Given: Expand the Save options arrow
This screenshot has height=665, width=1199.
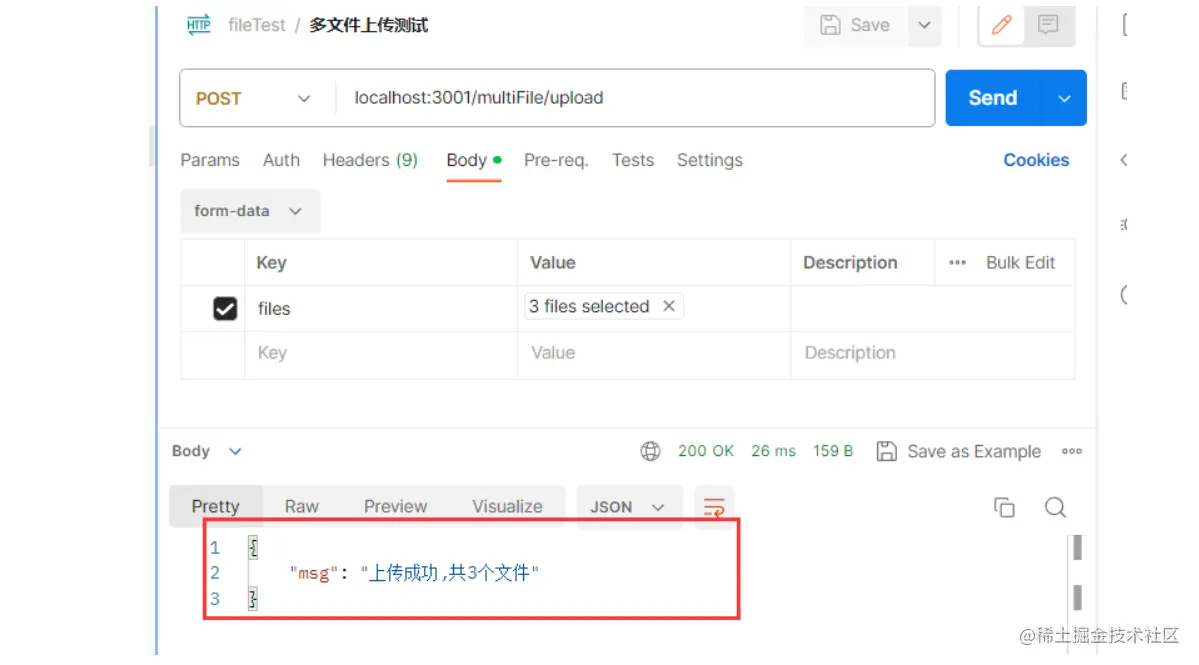Looking at the screenshot, I should pyautogui.click(x=924, y=25).
